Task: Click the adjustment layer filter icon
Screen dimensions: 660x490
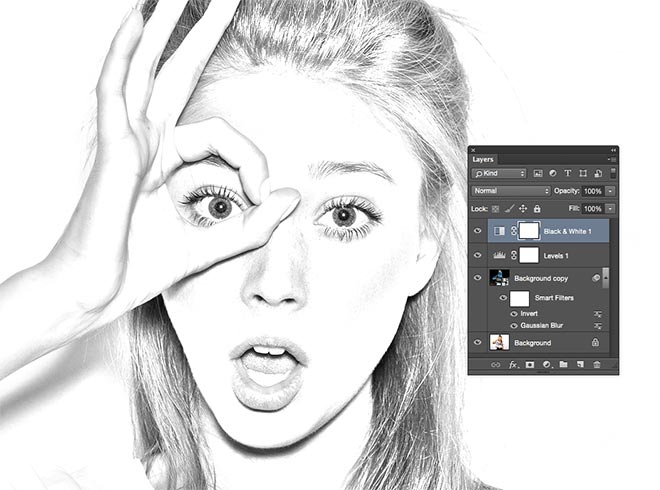Action: click(553, 173)
